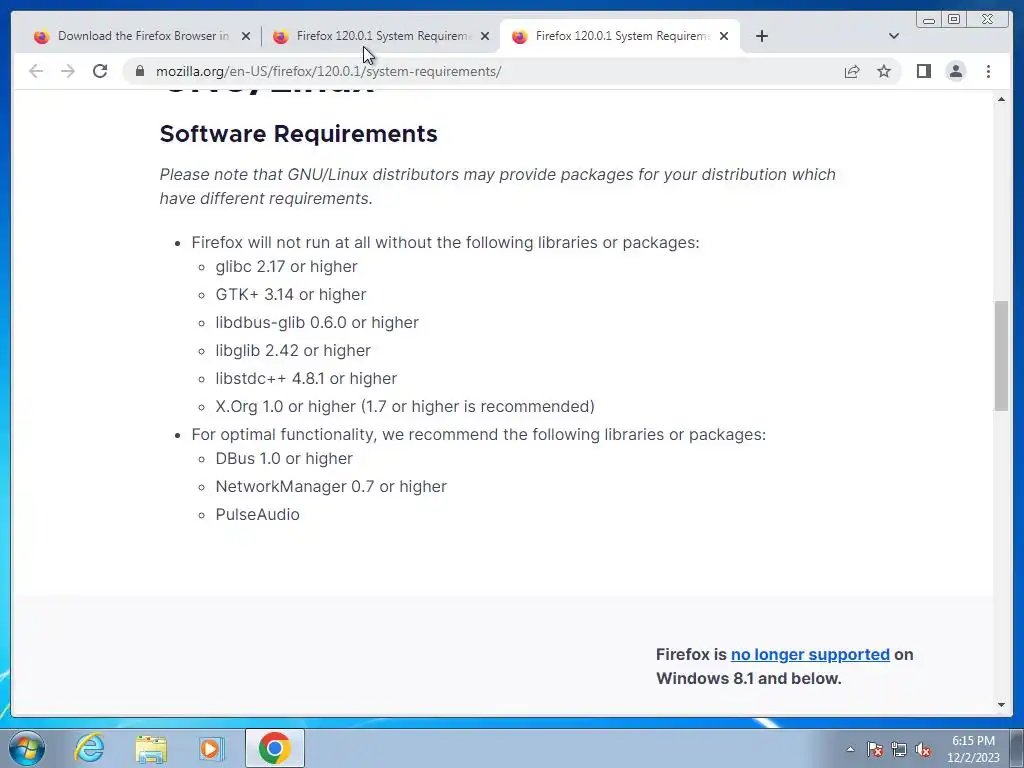1024x768 pixels.
Task: Open the Chrome side panel
Action: click(923, 71)
